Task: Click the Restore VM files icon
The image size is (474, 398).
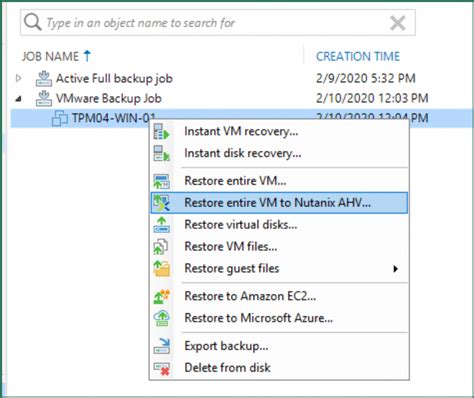Action: [161, 247]
